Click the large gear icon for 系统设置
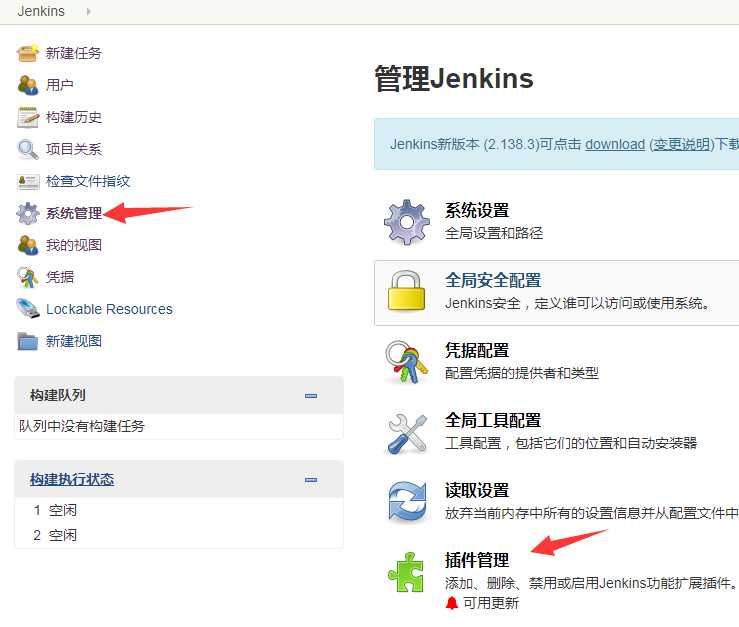The image size is (739, 627). 406,222
